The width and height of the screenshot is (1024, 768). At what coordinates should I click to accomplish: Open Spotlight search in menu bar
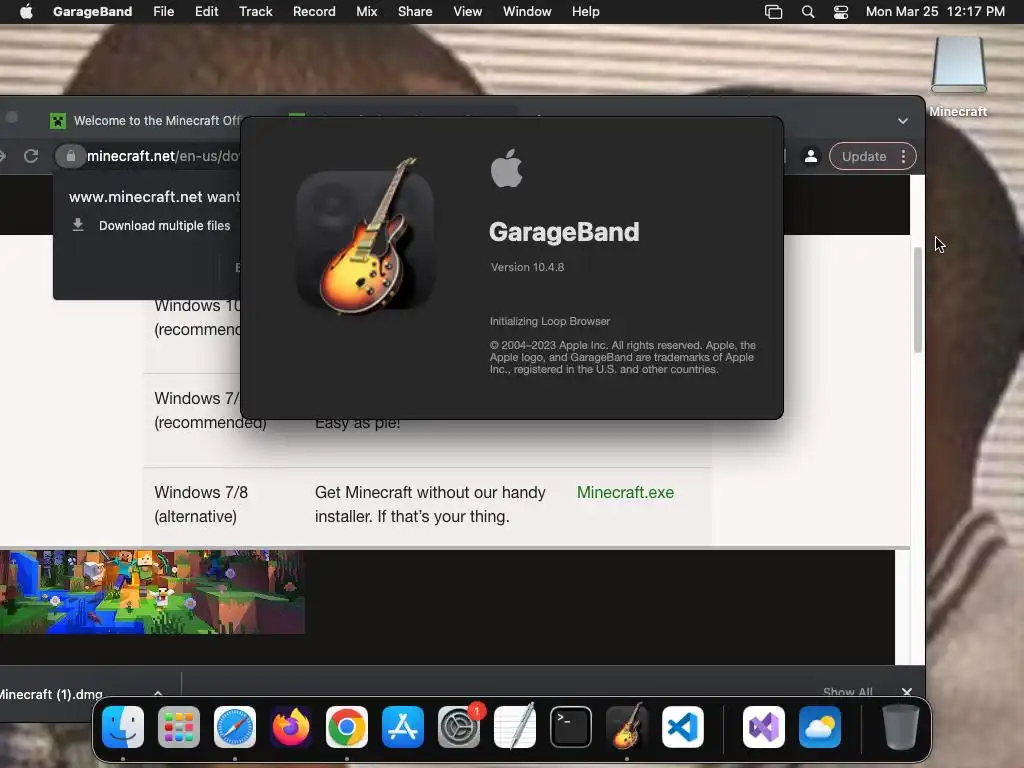(x=808, y=12)
